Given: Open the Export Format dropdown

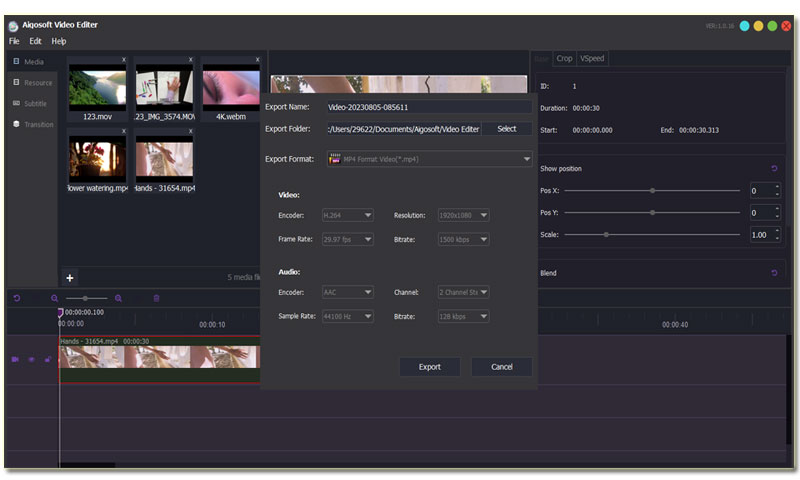Looking at the screenshot, I should [x=428, y=159].
